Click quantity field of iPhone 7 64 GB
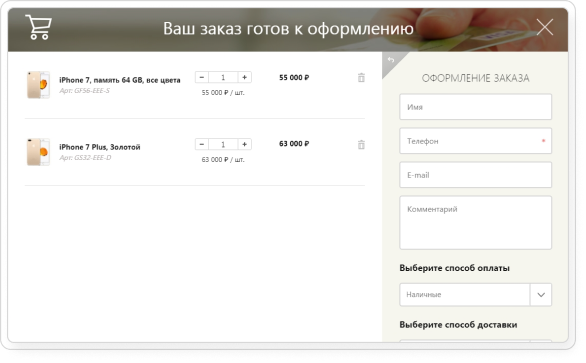 223,77
